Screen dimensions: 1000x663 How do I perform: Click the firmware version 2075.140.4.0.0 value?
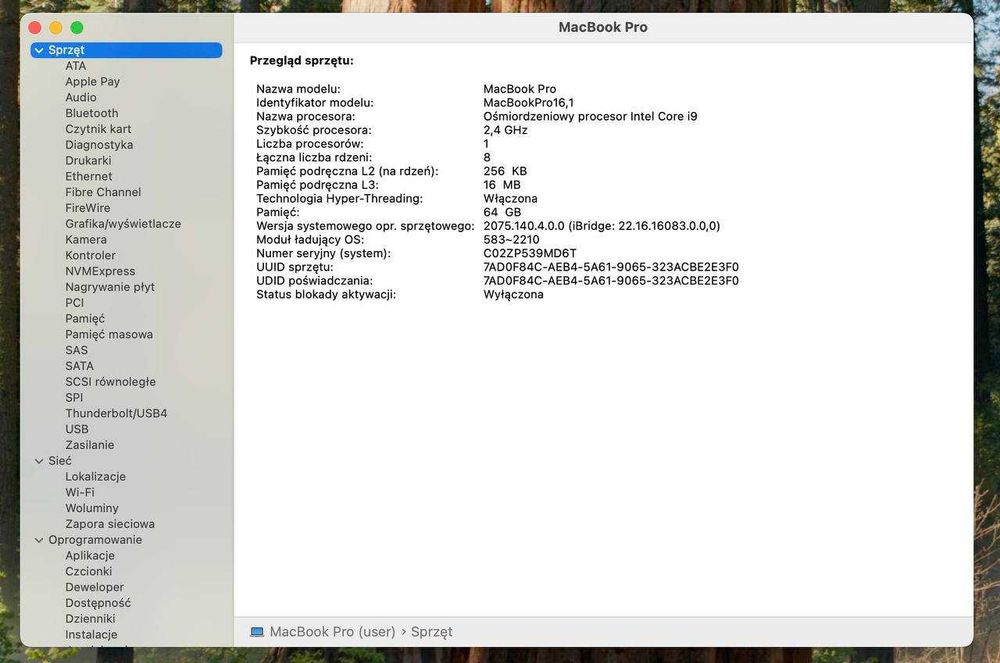coord(601,226)
